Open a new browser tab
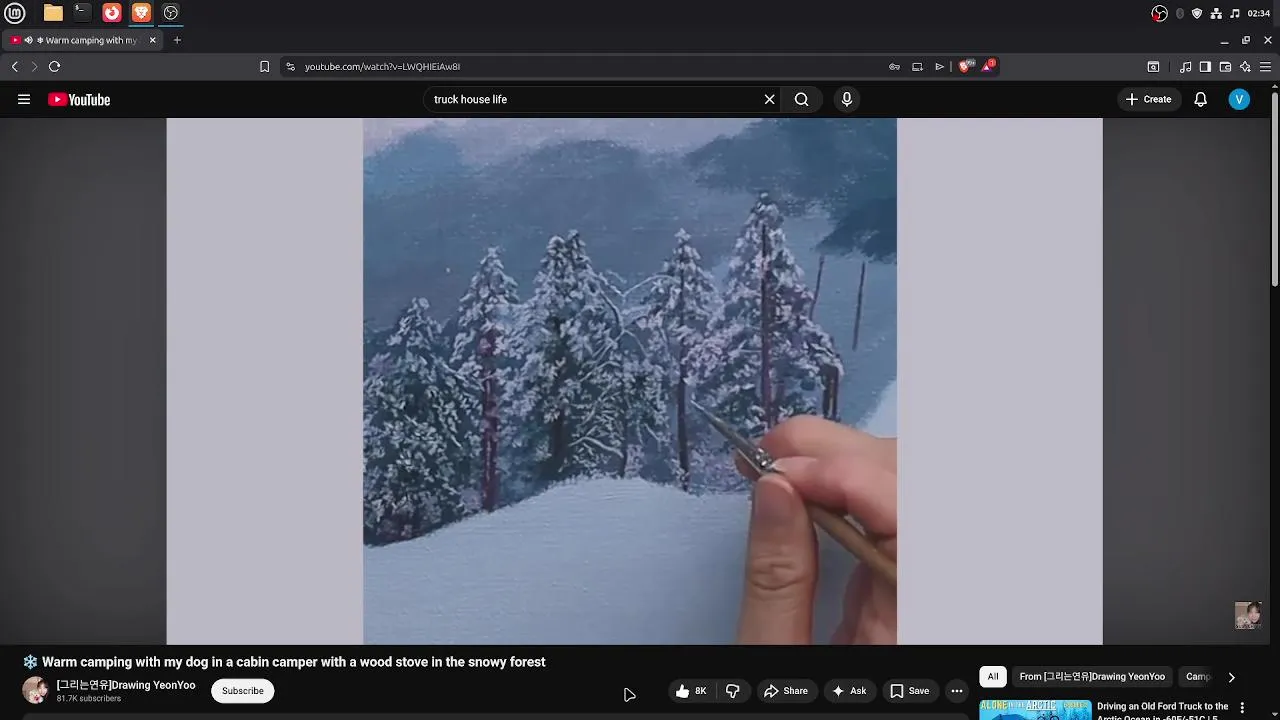This screenshot has height=720, width=1280. pos(177,40)
